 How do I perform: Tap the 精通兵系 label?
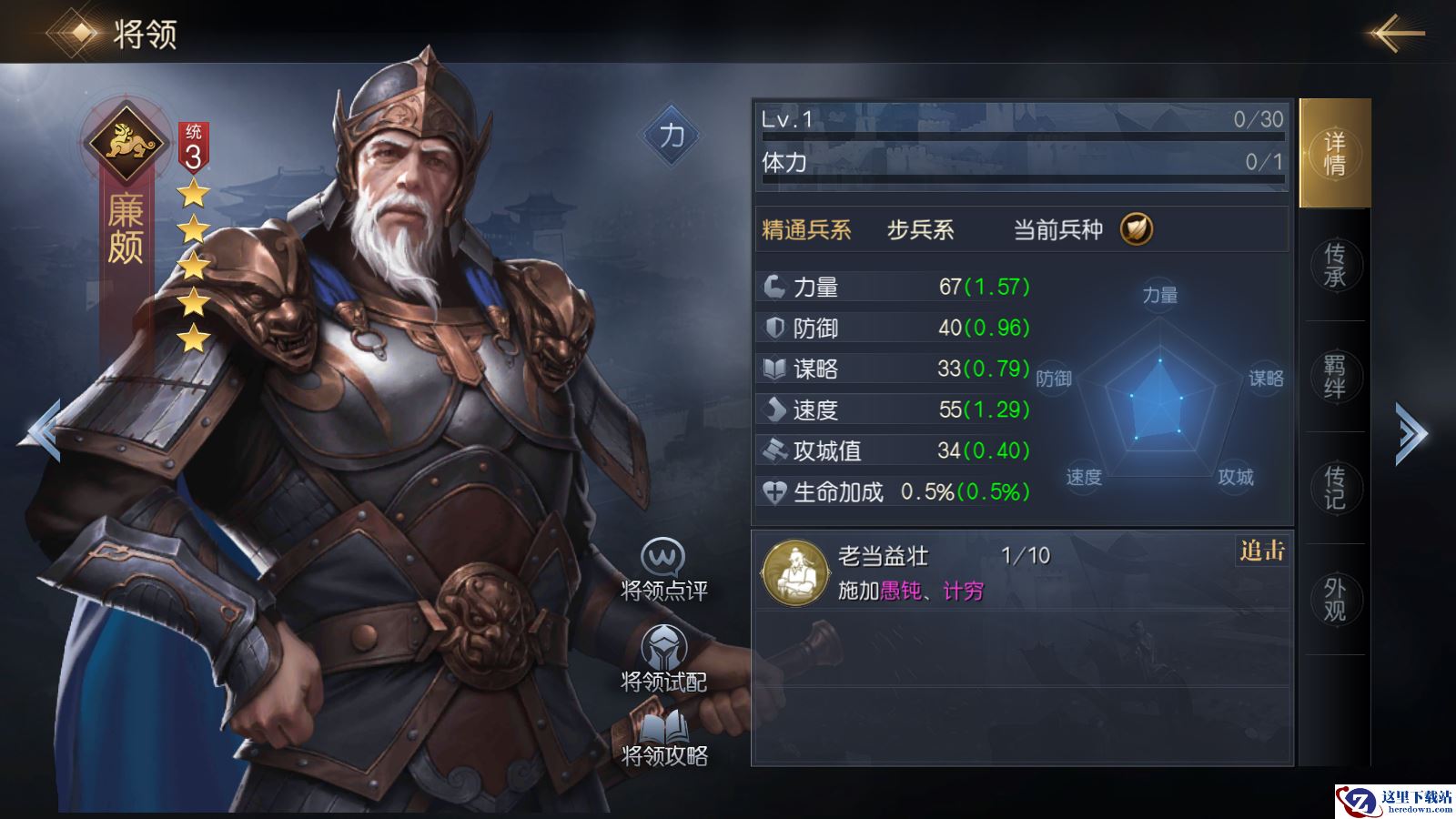point(806,229)
